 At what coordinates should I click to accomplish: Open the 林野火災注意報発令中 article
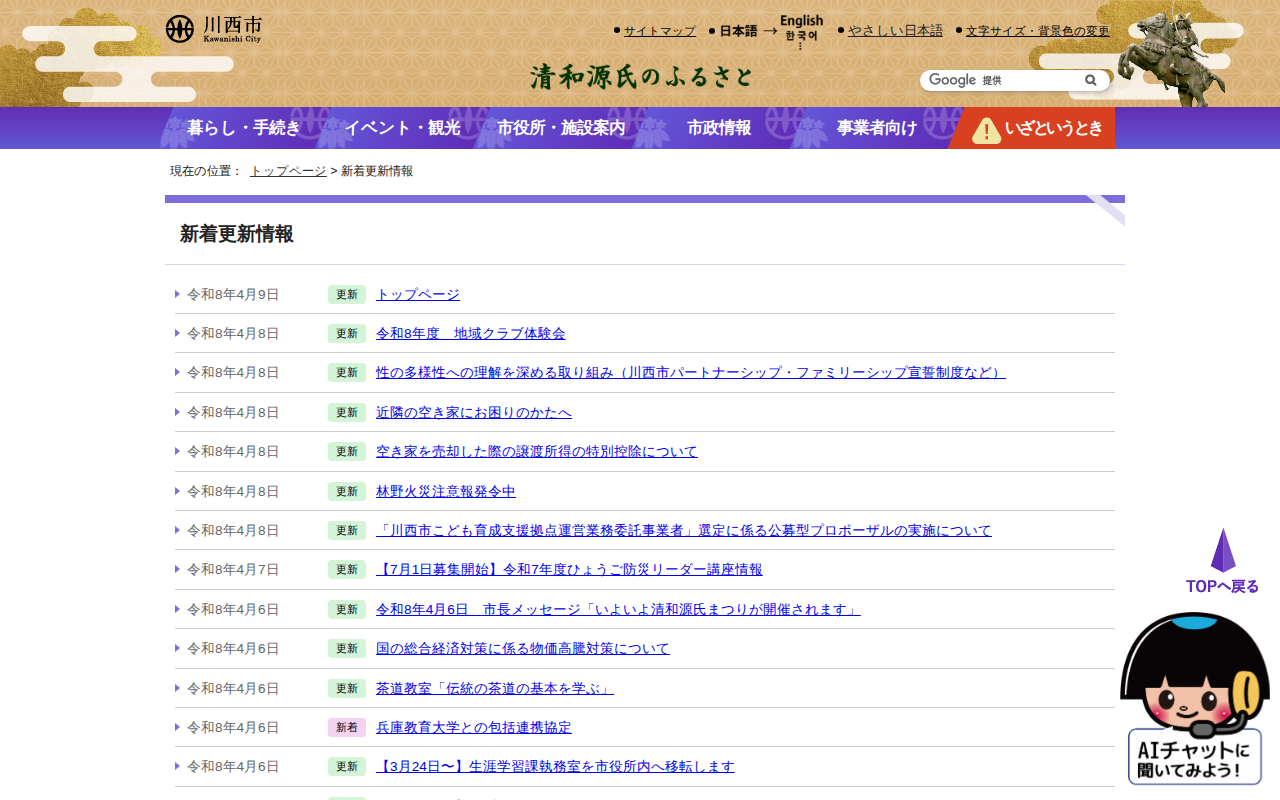[446, 491]
